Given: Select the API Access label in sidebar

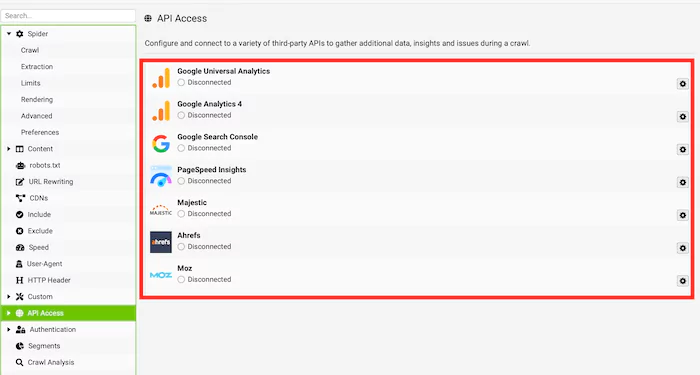Looking at the screenshot, I should pyautogui.click(x=46, y=313).
